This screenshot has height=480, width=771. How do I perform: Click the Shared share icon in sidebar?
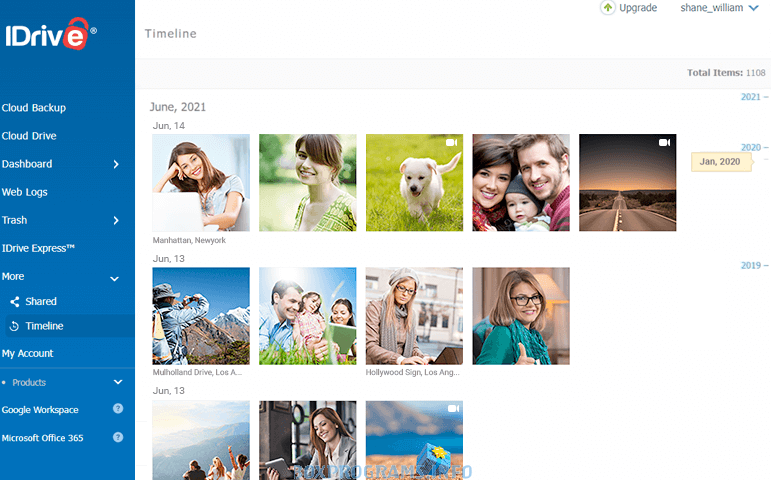(15, 301)
